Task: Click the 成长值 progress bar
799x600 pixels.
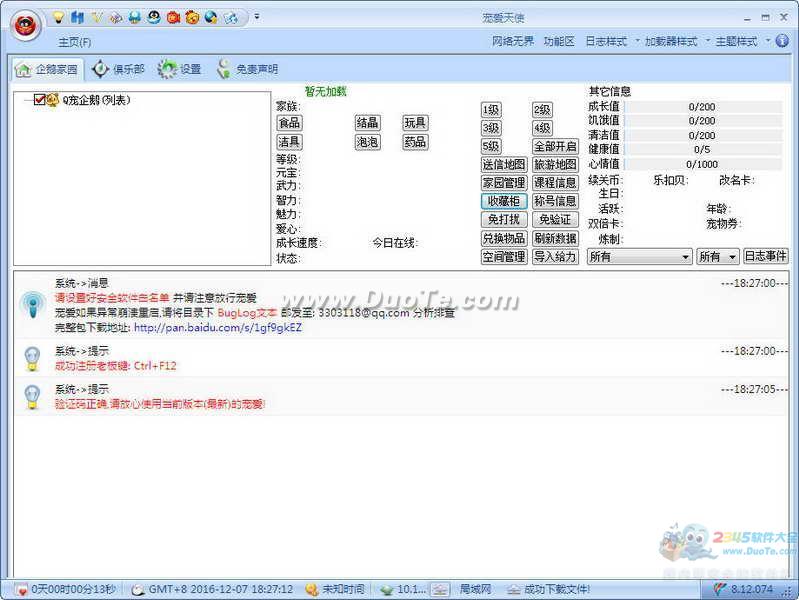Action: click(x=702, y=106)
